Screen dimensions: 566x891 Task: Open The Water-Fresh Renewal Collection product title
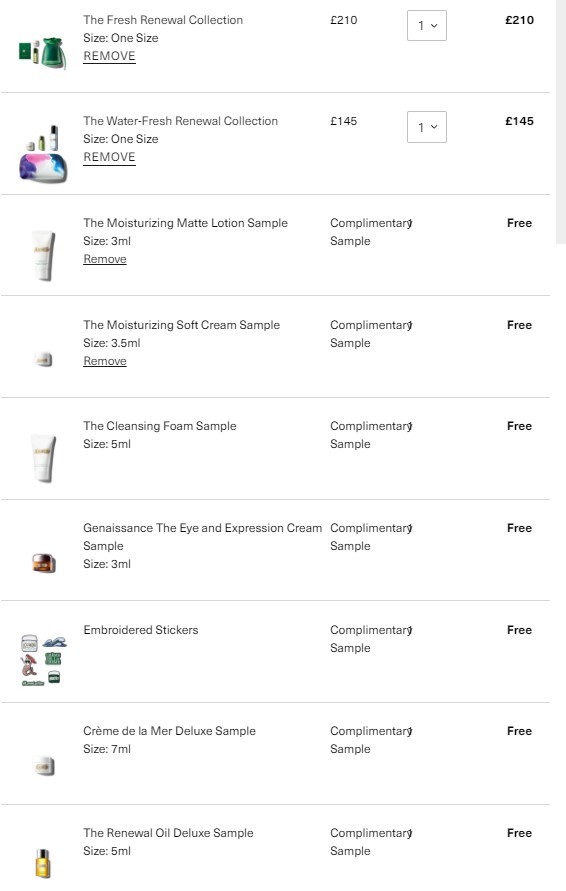180,121
